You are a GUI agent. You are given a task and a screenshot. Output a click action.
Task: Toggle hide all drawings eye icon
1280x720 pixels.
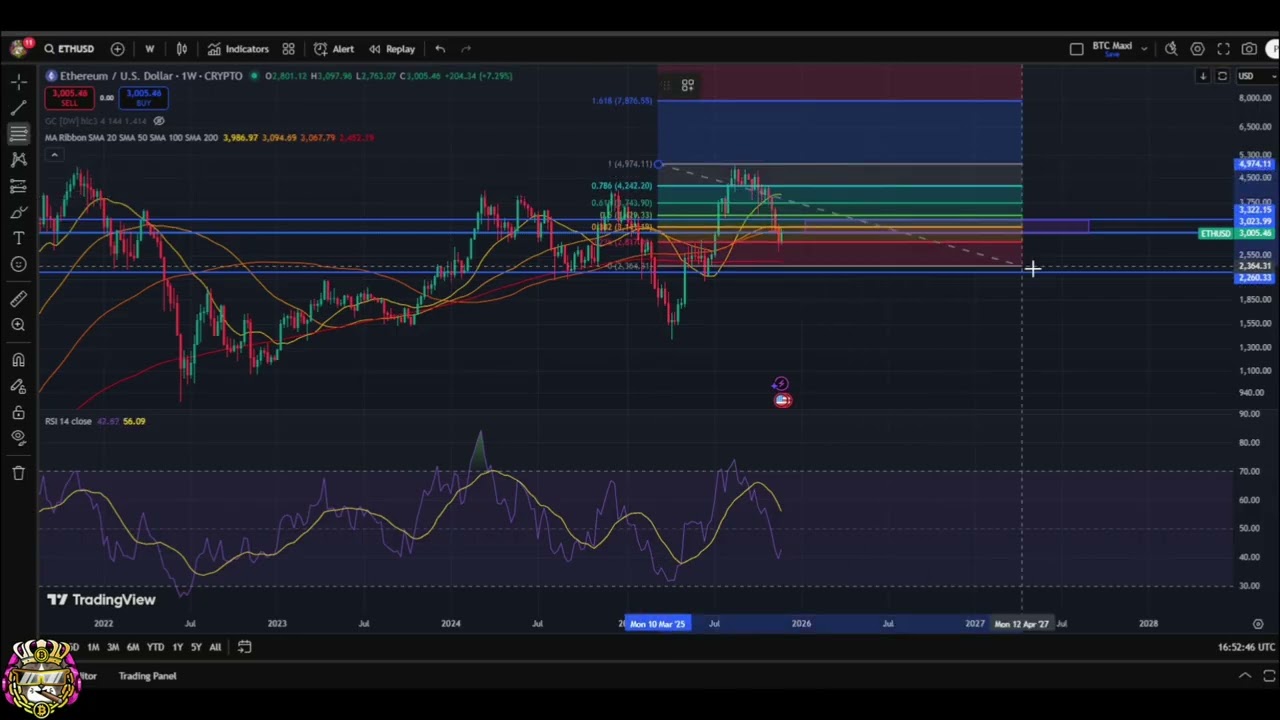point(18,438)
